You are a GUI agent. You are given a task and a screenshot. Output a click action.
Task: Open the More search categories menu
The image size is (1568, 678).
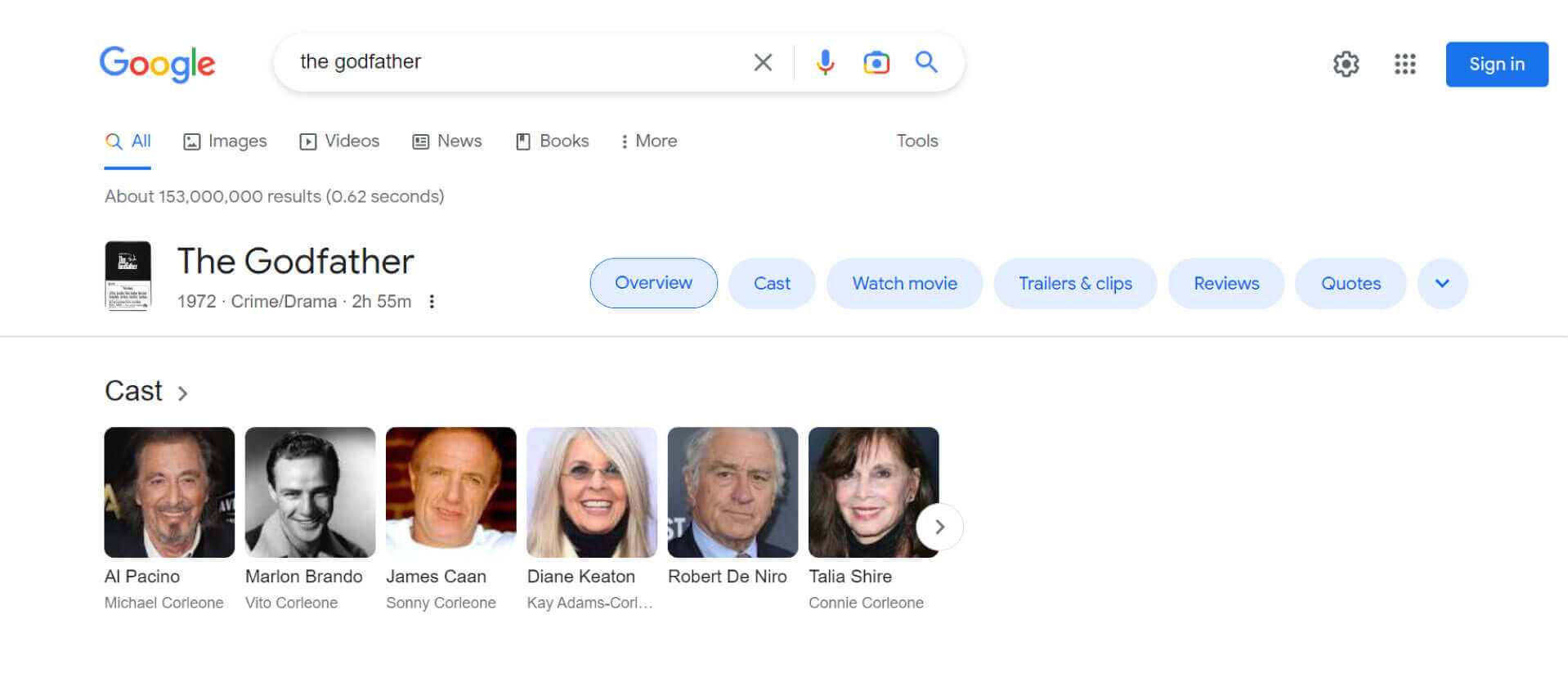(649, 141)
